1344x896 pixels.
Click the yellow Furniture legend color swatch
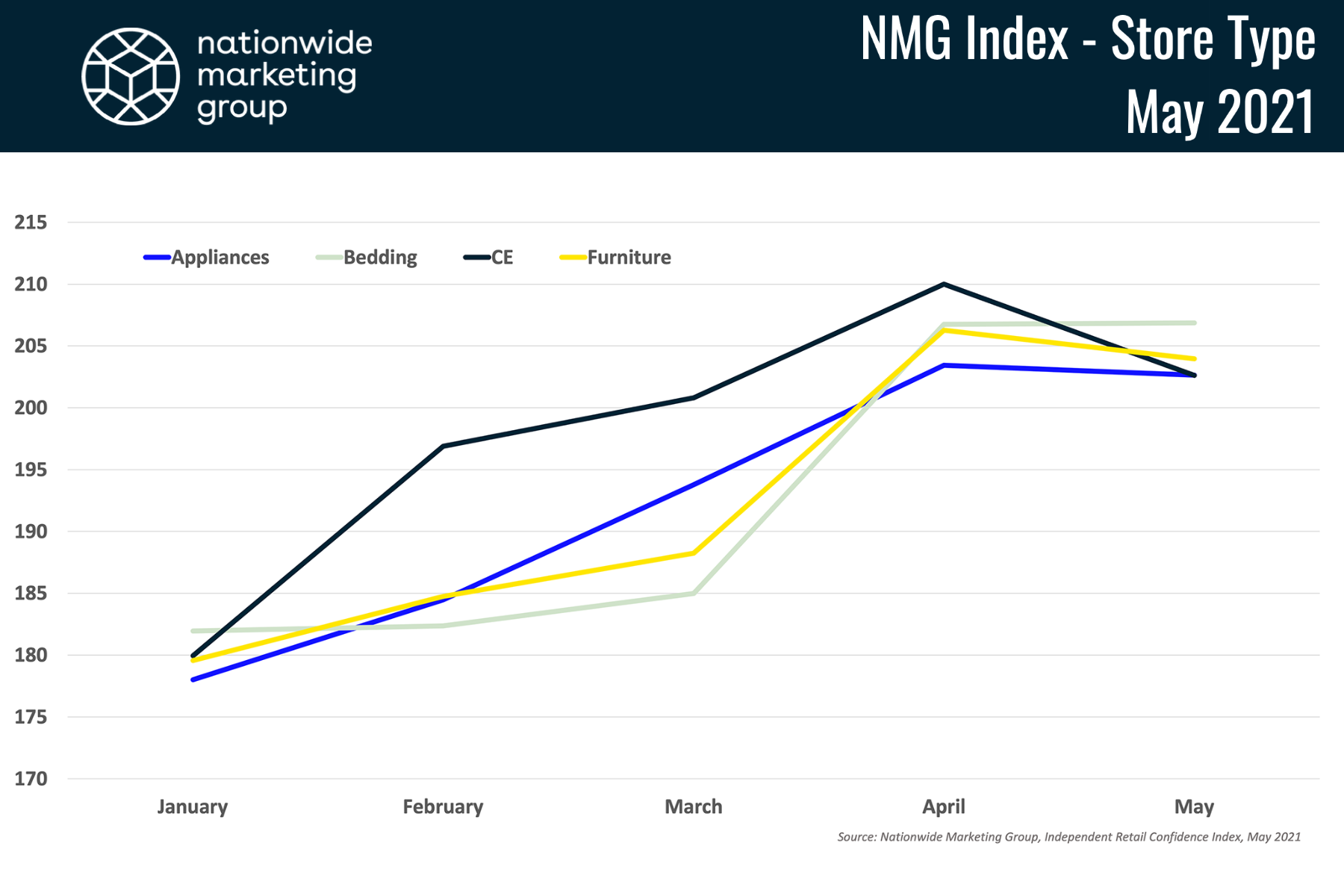click(x=573, y=258)
